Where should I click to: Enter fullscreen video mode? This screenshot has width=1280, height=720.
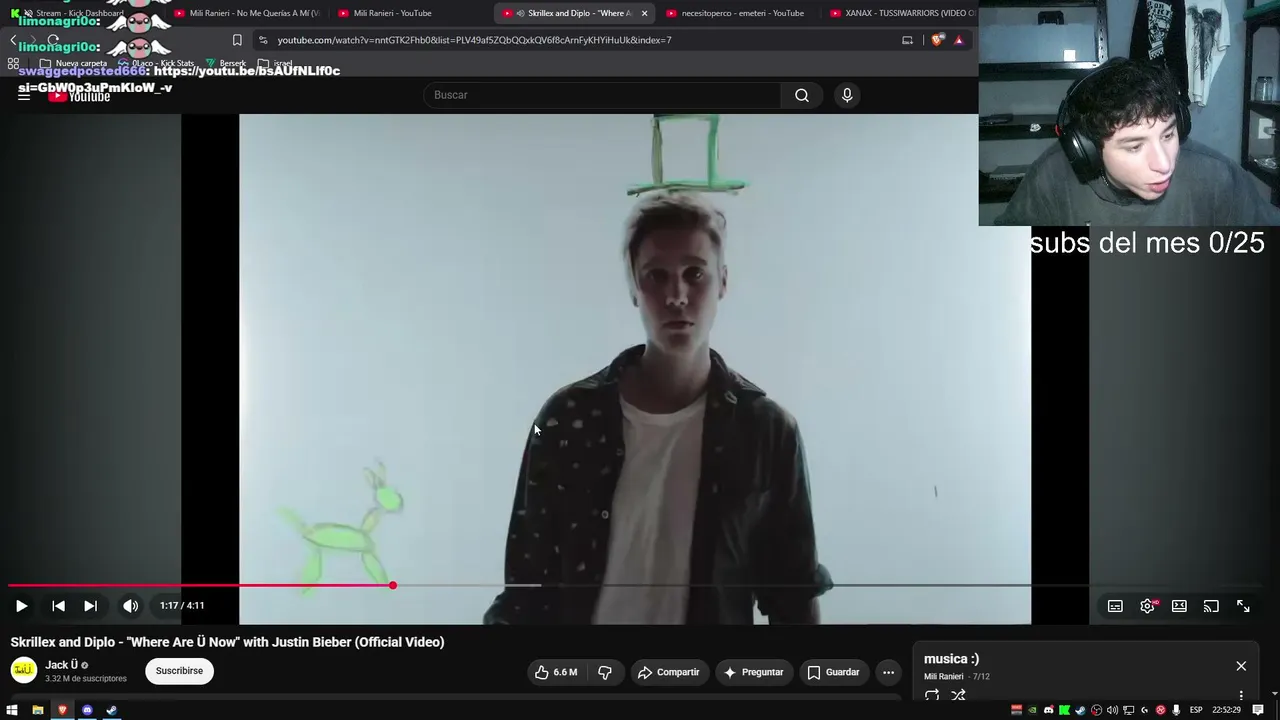click(x=1243, y=606)
